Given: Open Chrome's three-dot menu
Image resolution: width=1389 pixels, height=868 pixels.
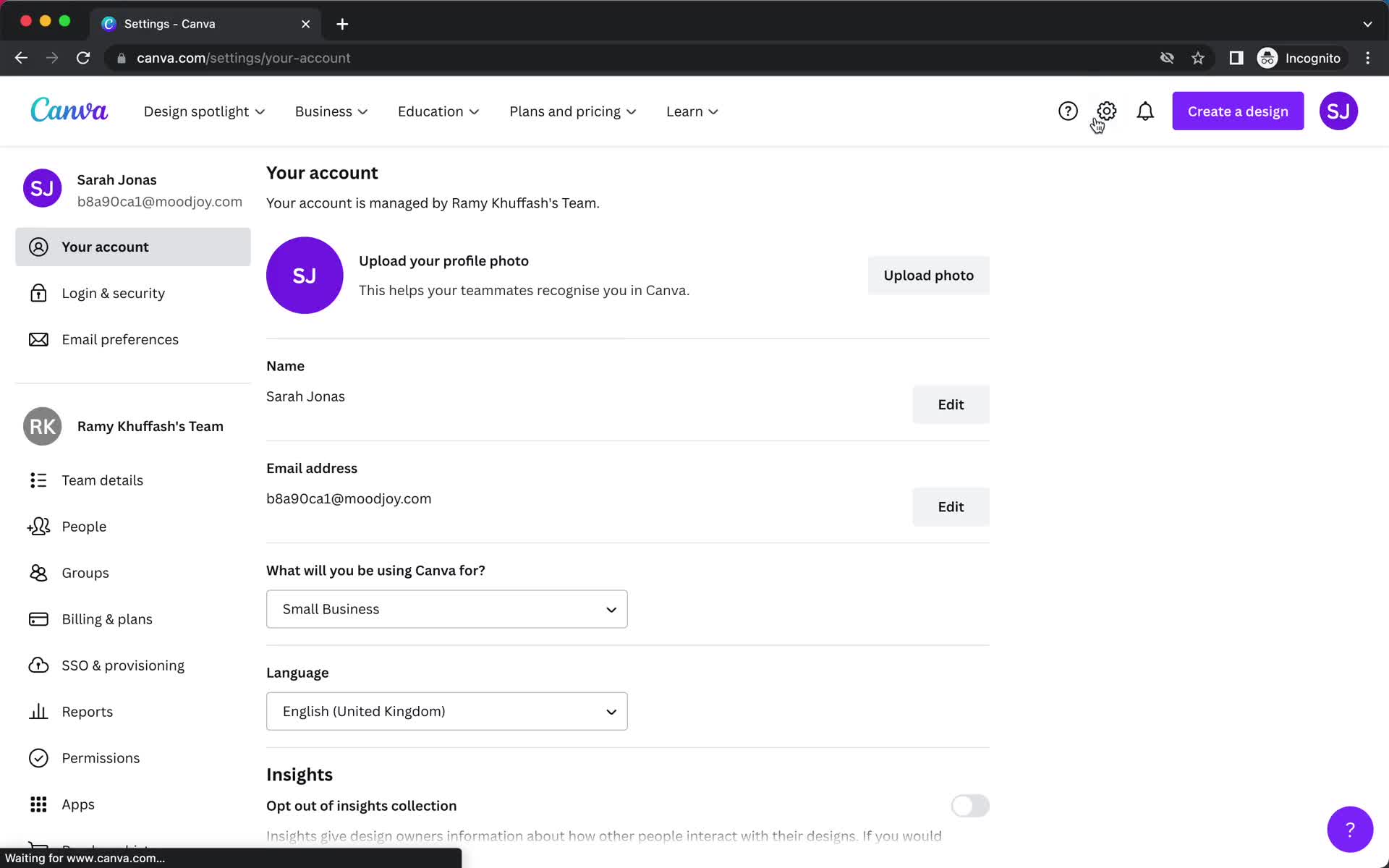Looking at the screenshot, I should coord(1367,58).
